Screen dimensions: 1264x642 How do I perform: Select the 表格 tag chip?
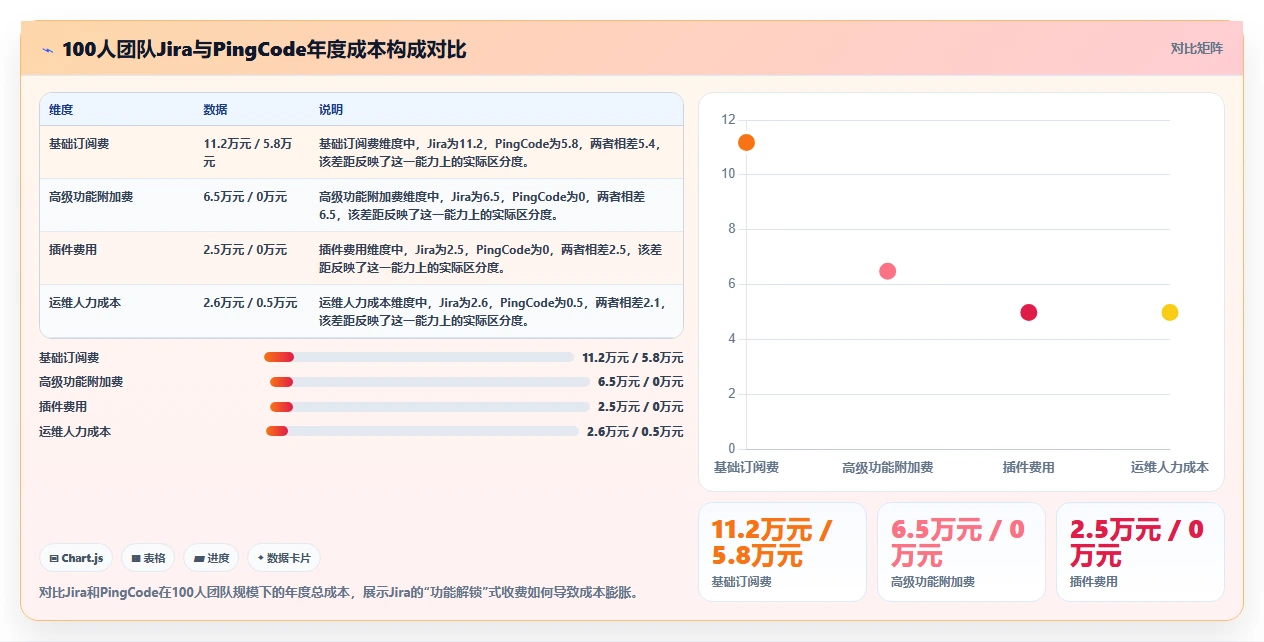pyautogui.click(x=148, y=558)
